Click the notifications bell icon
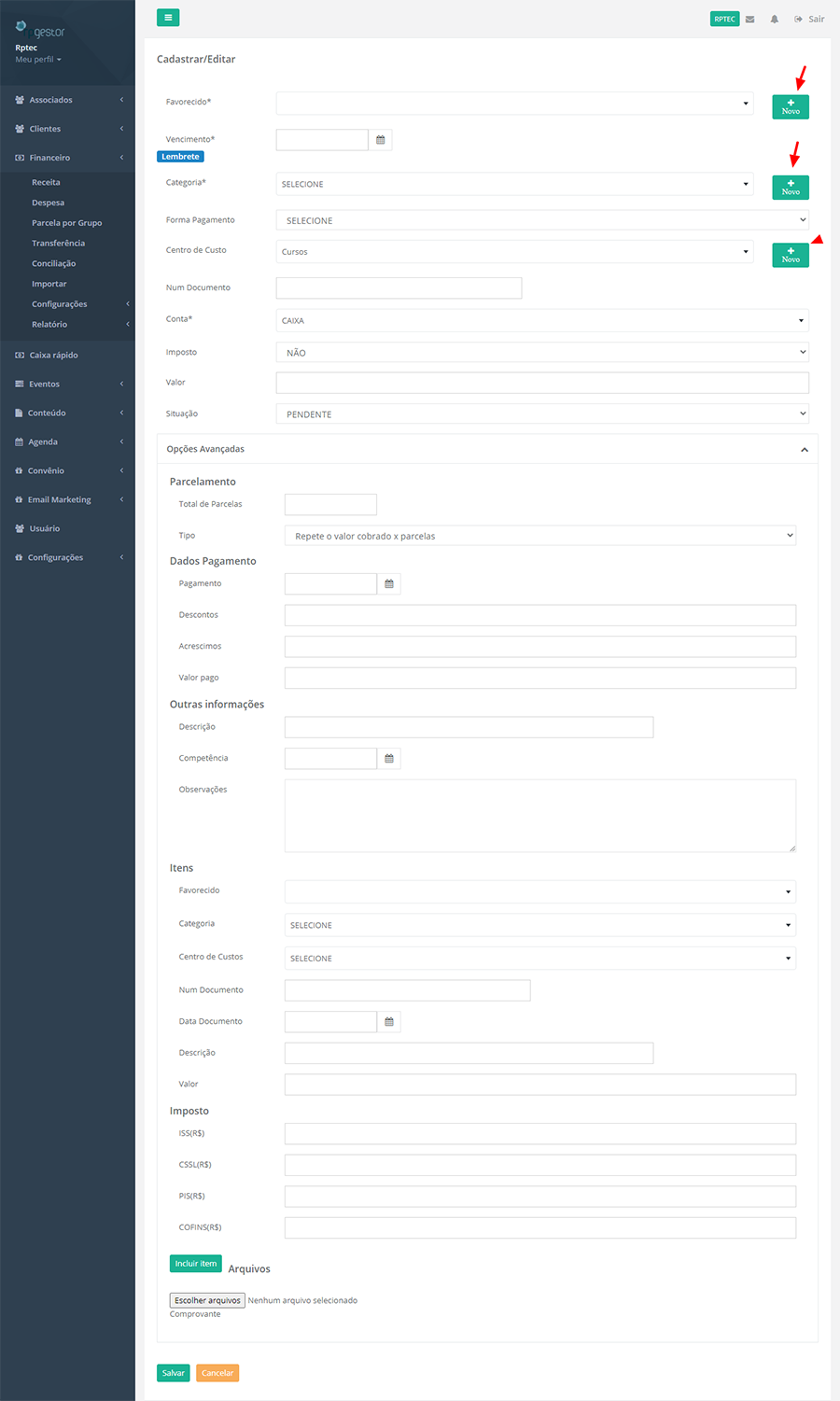This screenshot has width=840, height=1401. (774, 20)
